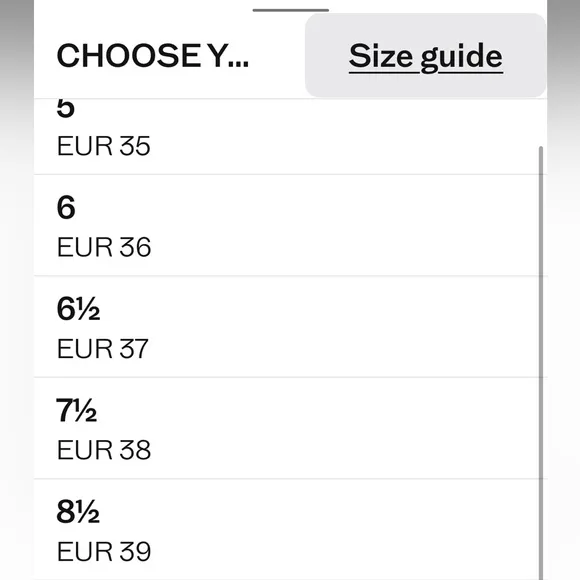
Task: Pick the 7½ size row
Action: tap(290, 428)
